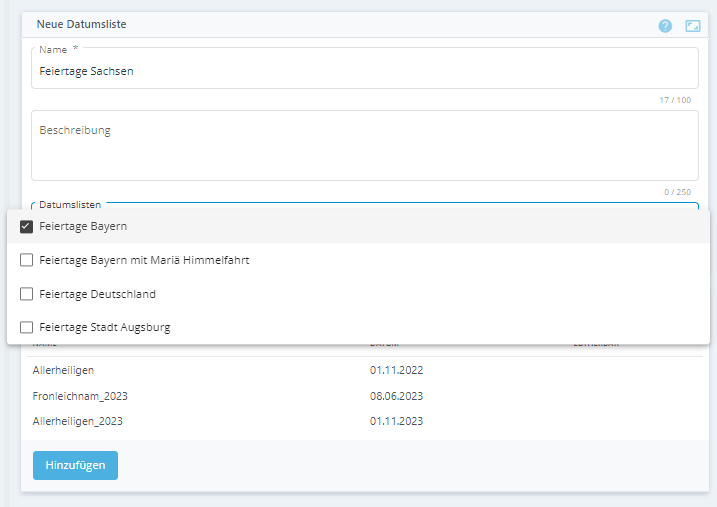Focus the Name field containing Feiertage Sachsen
The image size is (717, 507).
364,72
